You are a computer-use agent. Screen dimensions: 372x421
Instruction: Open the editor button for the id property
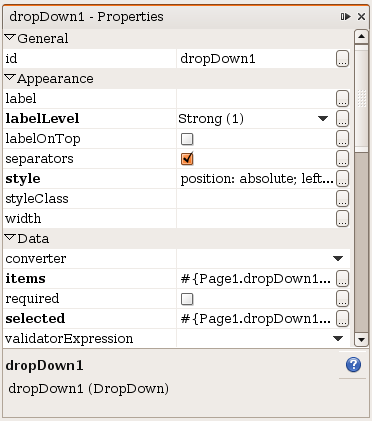(342, 59)
